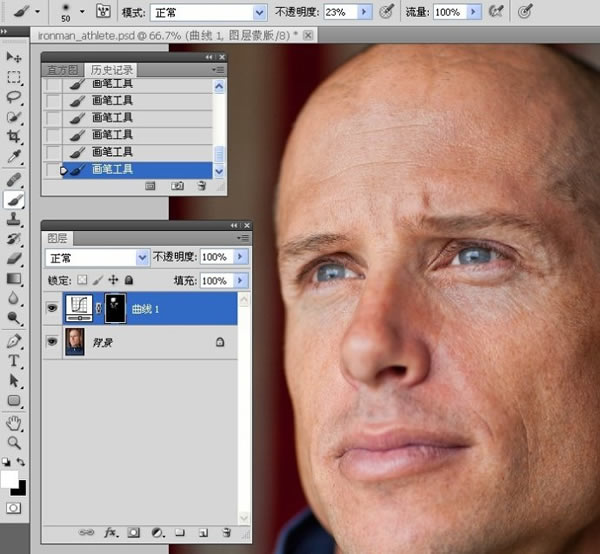
Task: Select the Crop tool
Action: click(14, 136)
